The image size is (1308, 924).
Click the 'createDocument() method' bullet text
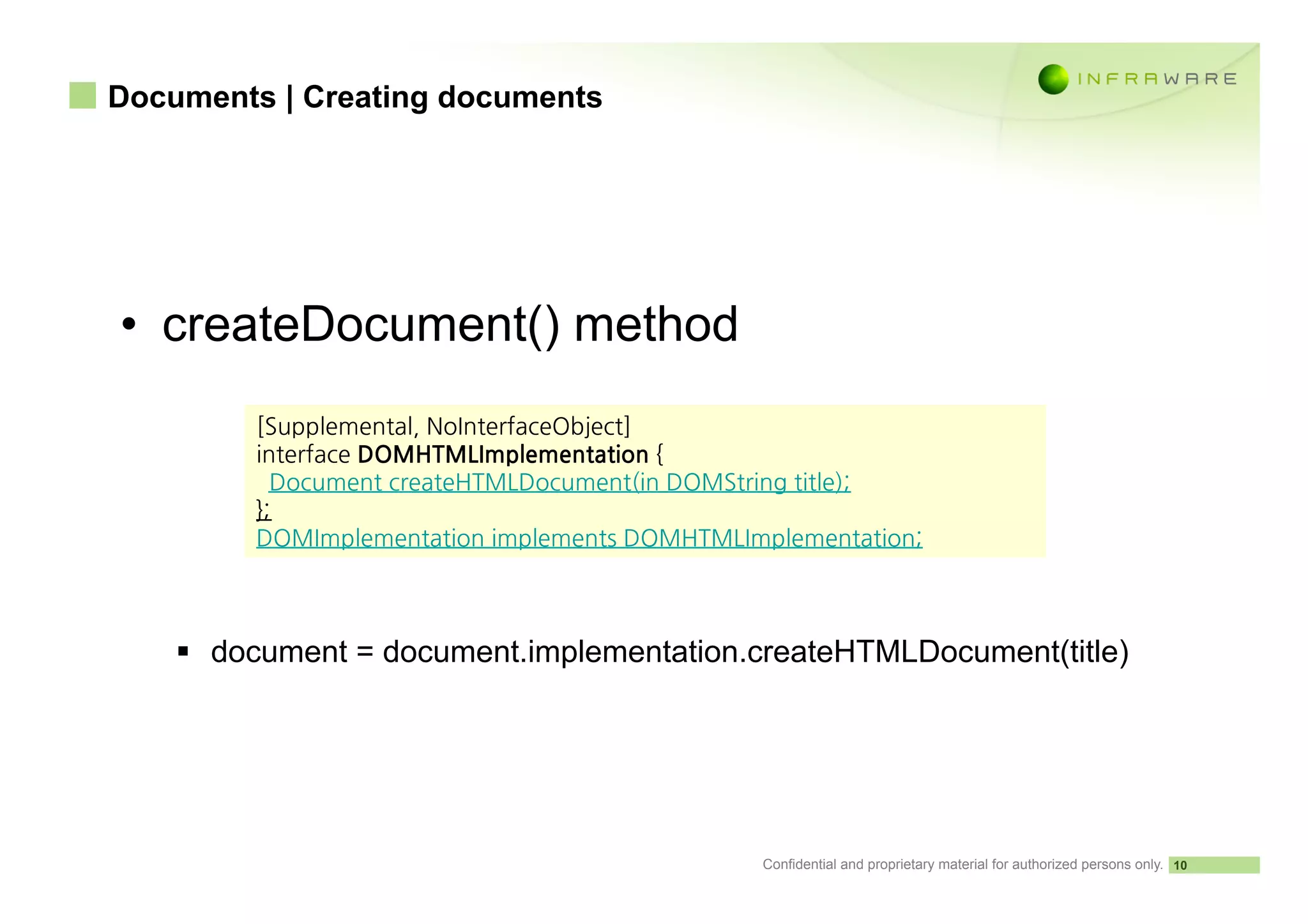point(450,324)
